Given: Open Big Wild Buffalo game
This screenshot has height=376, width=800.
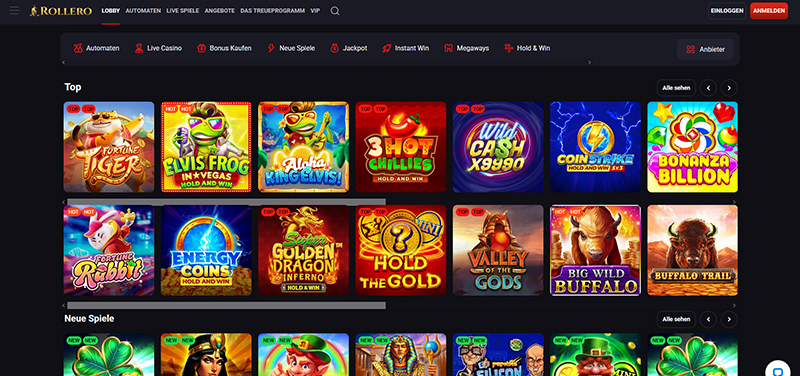Looking at the screenshot, I should point(595,250).
